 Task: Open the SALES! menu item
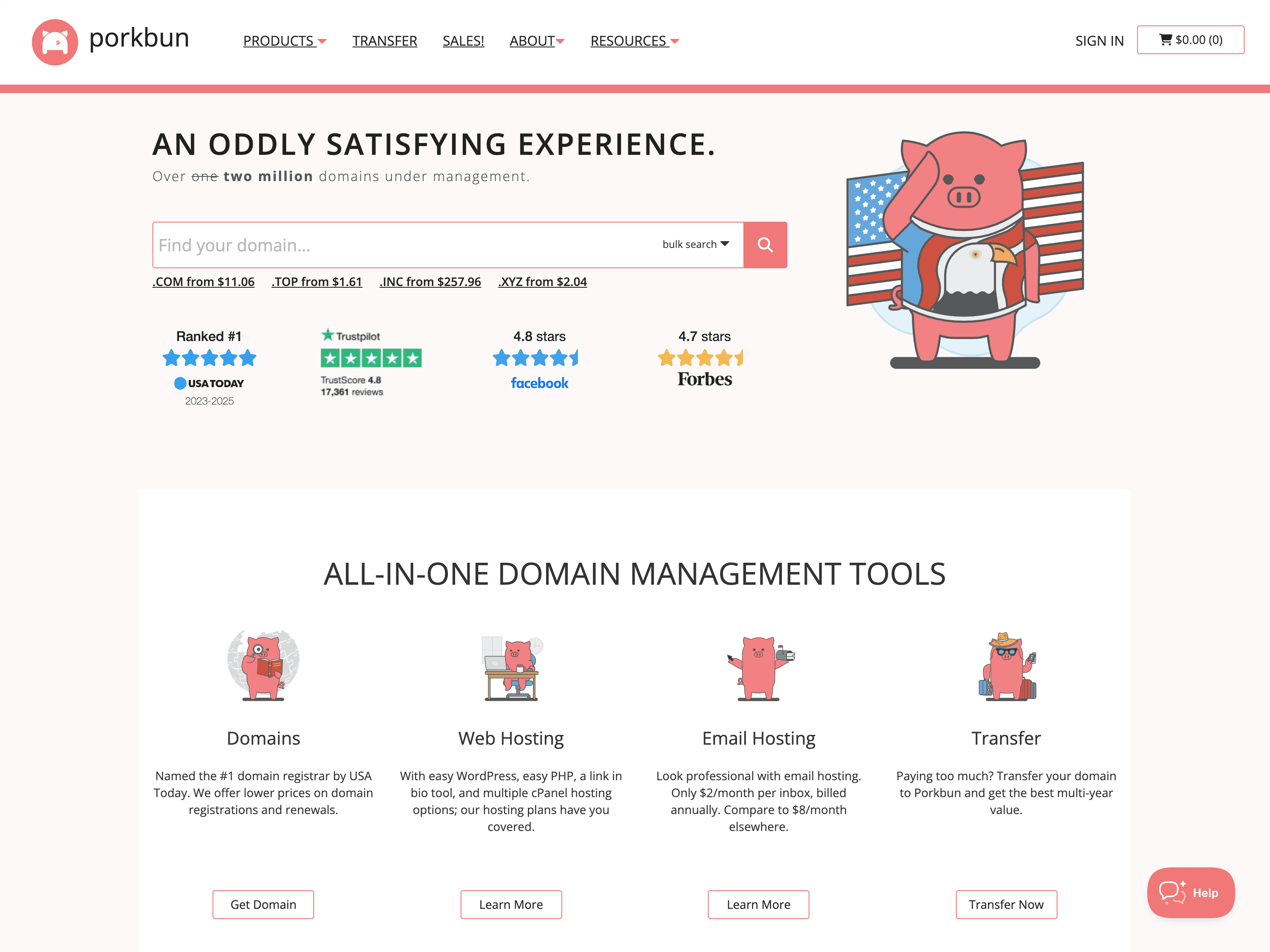click(x=463, y=41)
